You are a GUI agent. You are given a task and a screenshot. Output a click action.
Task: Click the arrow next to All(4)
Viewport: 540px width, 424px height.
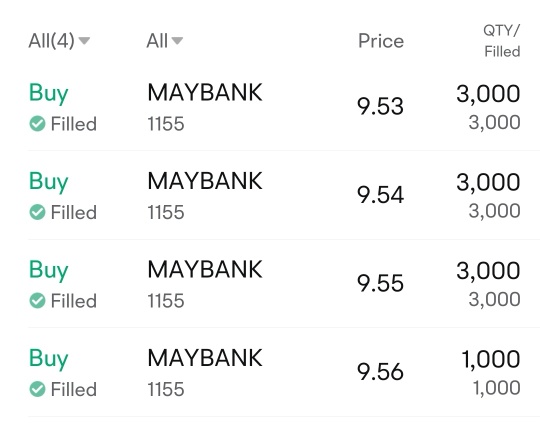(x=84, y=41)
